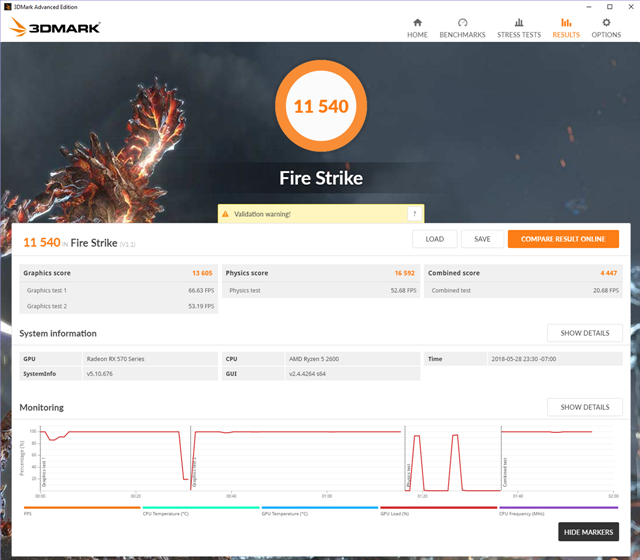640x560 pixels.
Task: Click AMD Ryzen 5 2600 CPU value
Action: (314, 359)
